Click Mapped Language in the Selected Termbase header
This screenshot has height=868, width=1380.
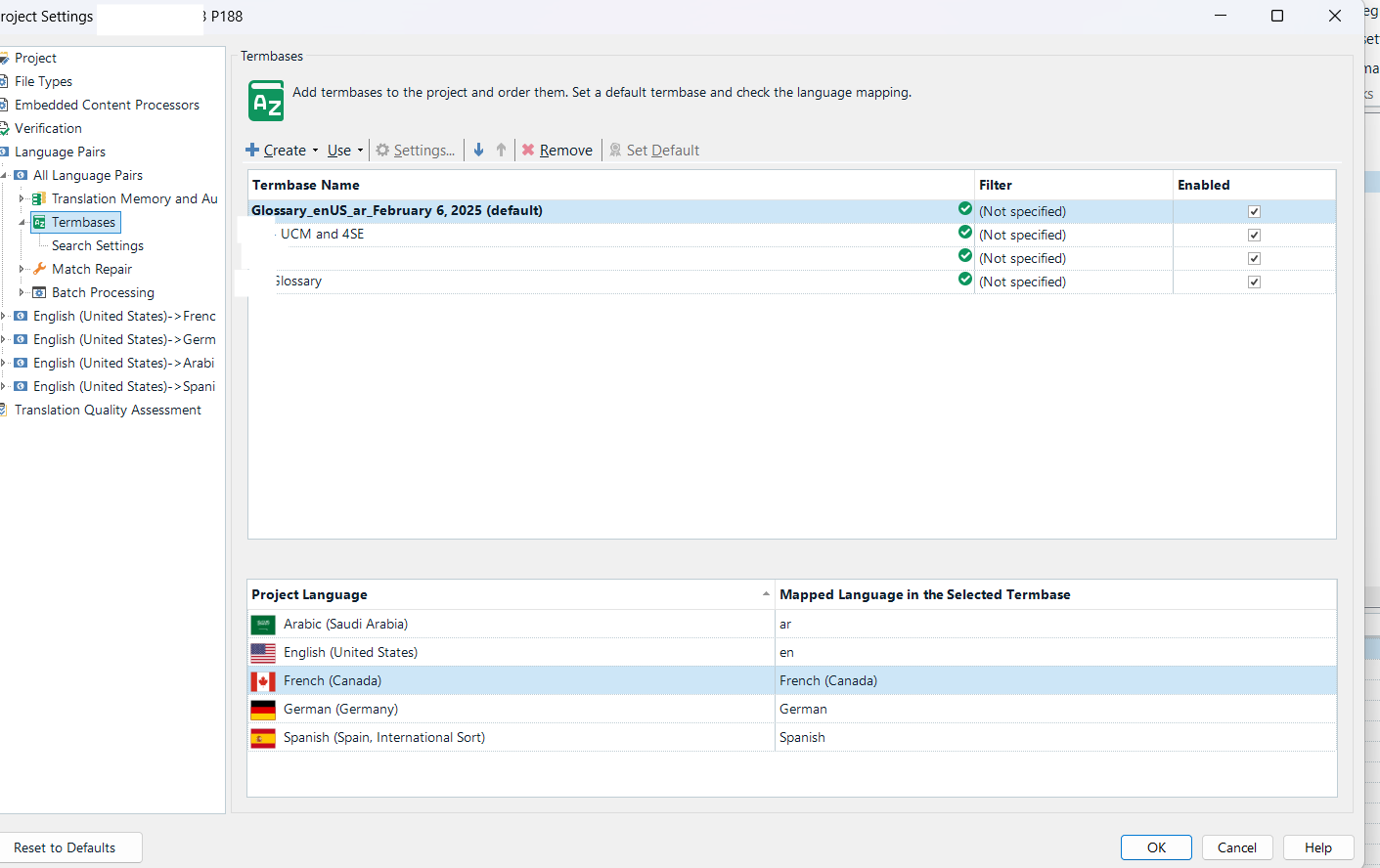[1055, 594]
